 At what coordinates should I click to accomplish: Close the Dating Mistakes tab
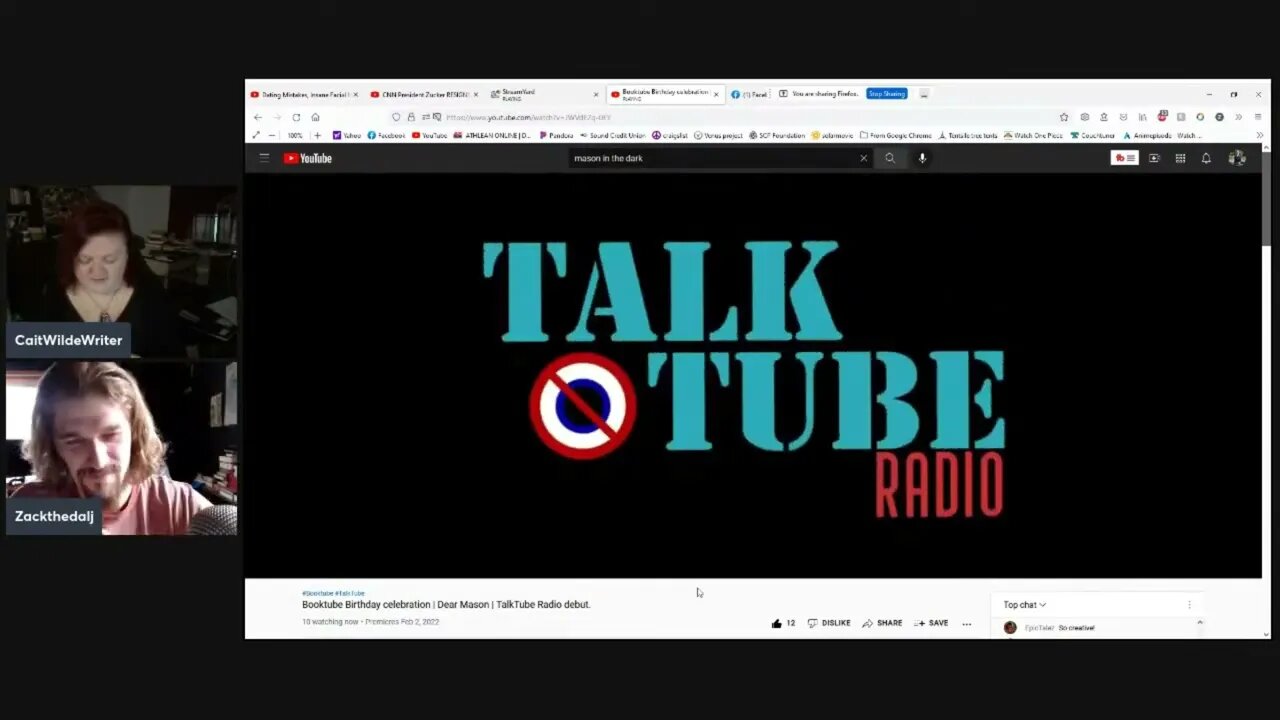(355, 94)
